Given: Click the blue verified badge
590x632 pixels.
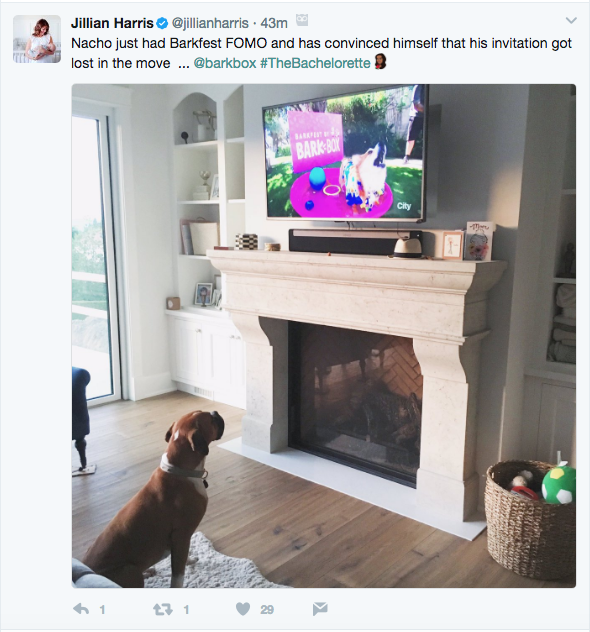Looking at the screenshot, I should click(162, 23).
